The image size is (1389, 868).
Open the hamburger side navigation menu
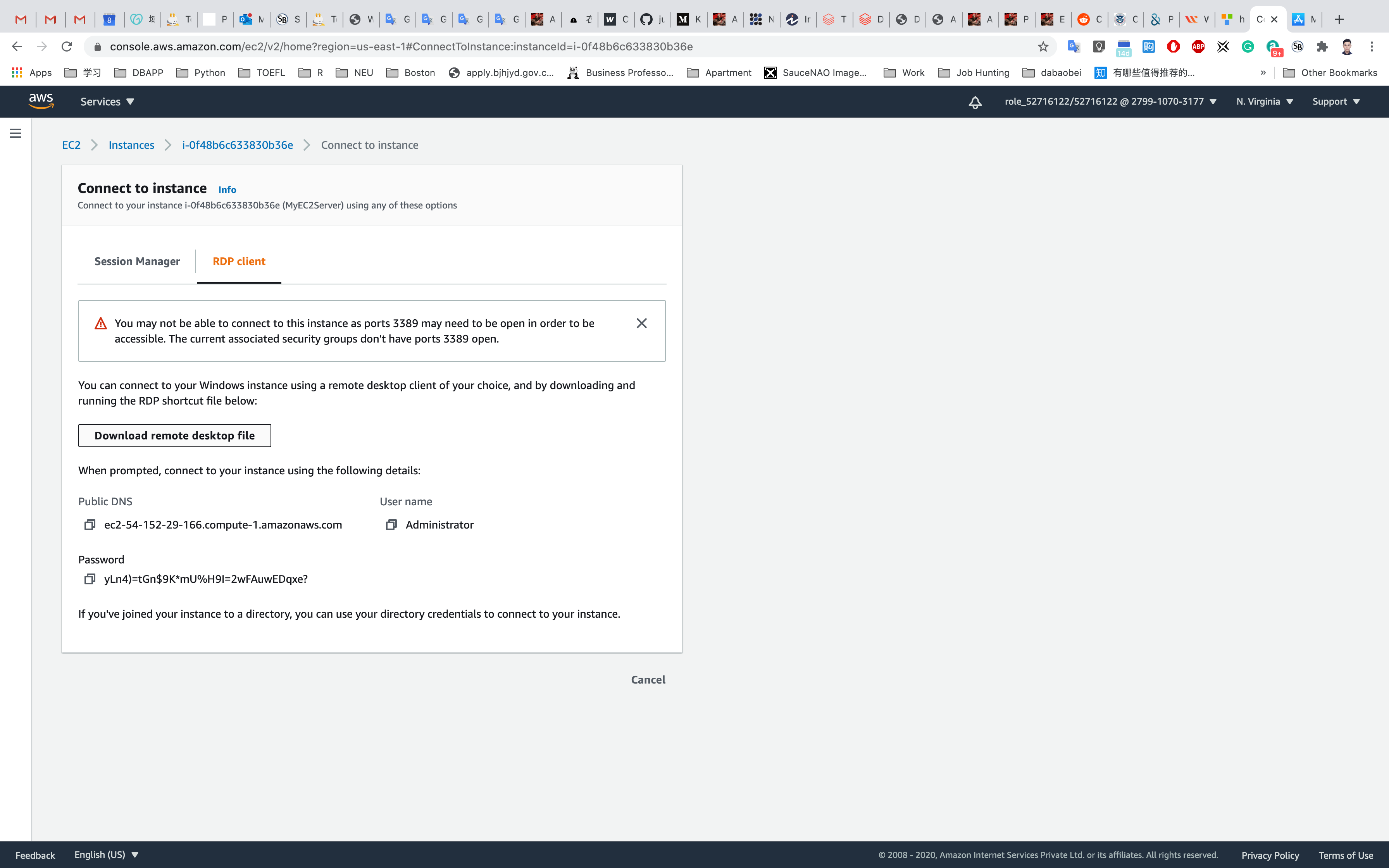point(16,133)
